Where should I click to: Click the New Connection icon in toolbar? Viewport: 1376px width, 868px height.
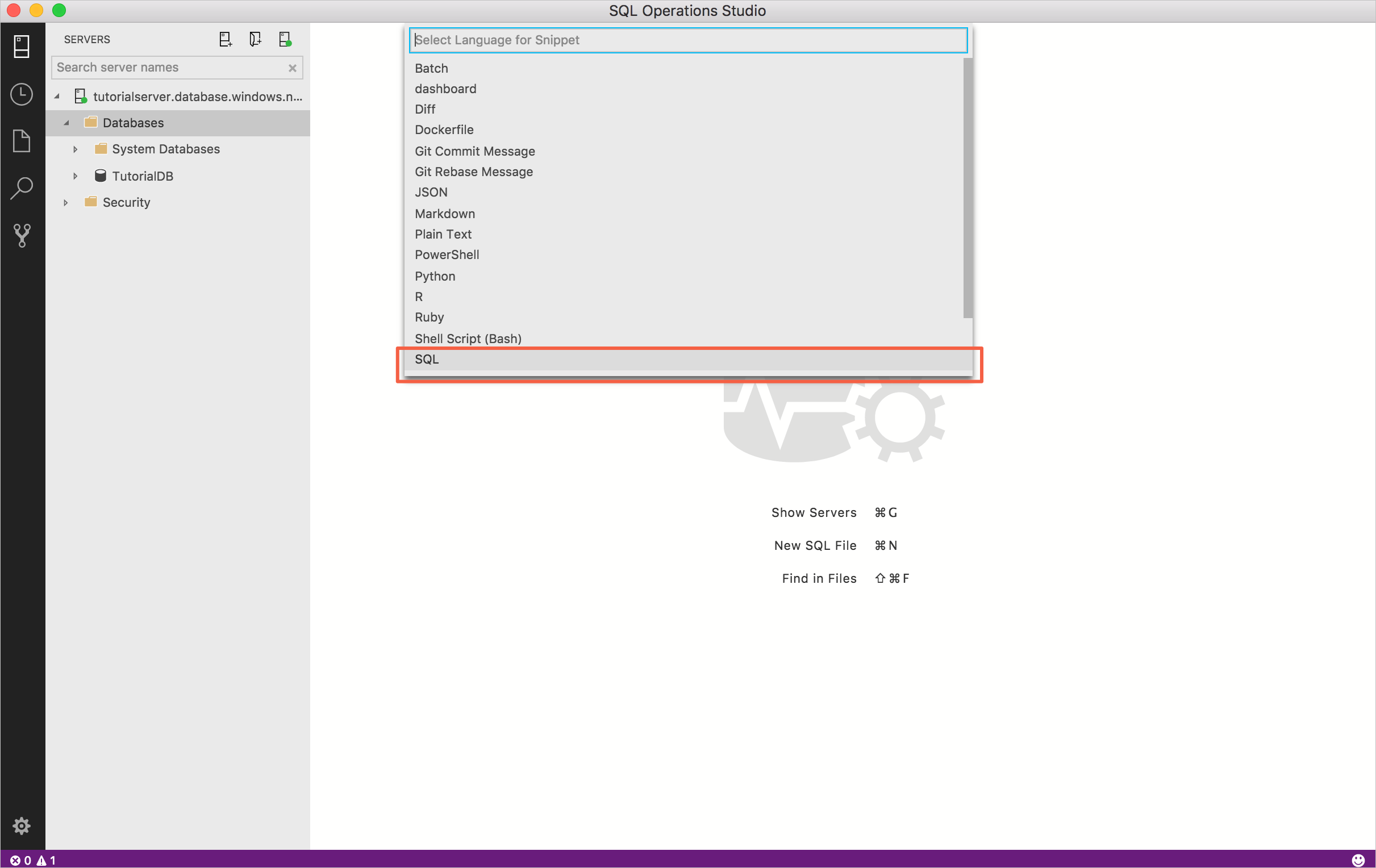click(x=224, y=39)
